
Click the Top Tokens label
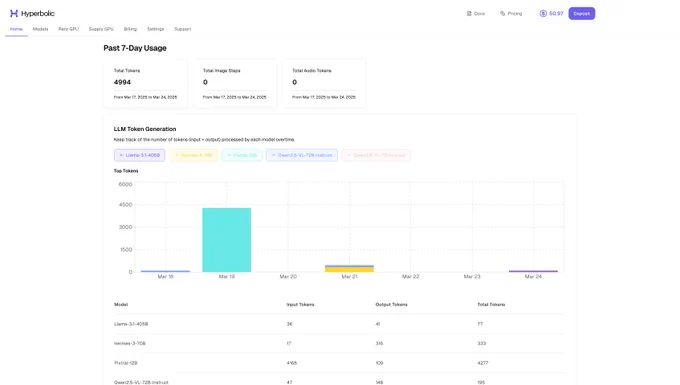pyautogui.click(x=126, y=171)
